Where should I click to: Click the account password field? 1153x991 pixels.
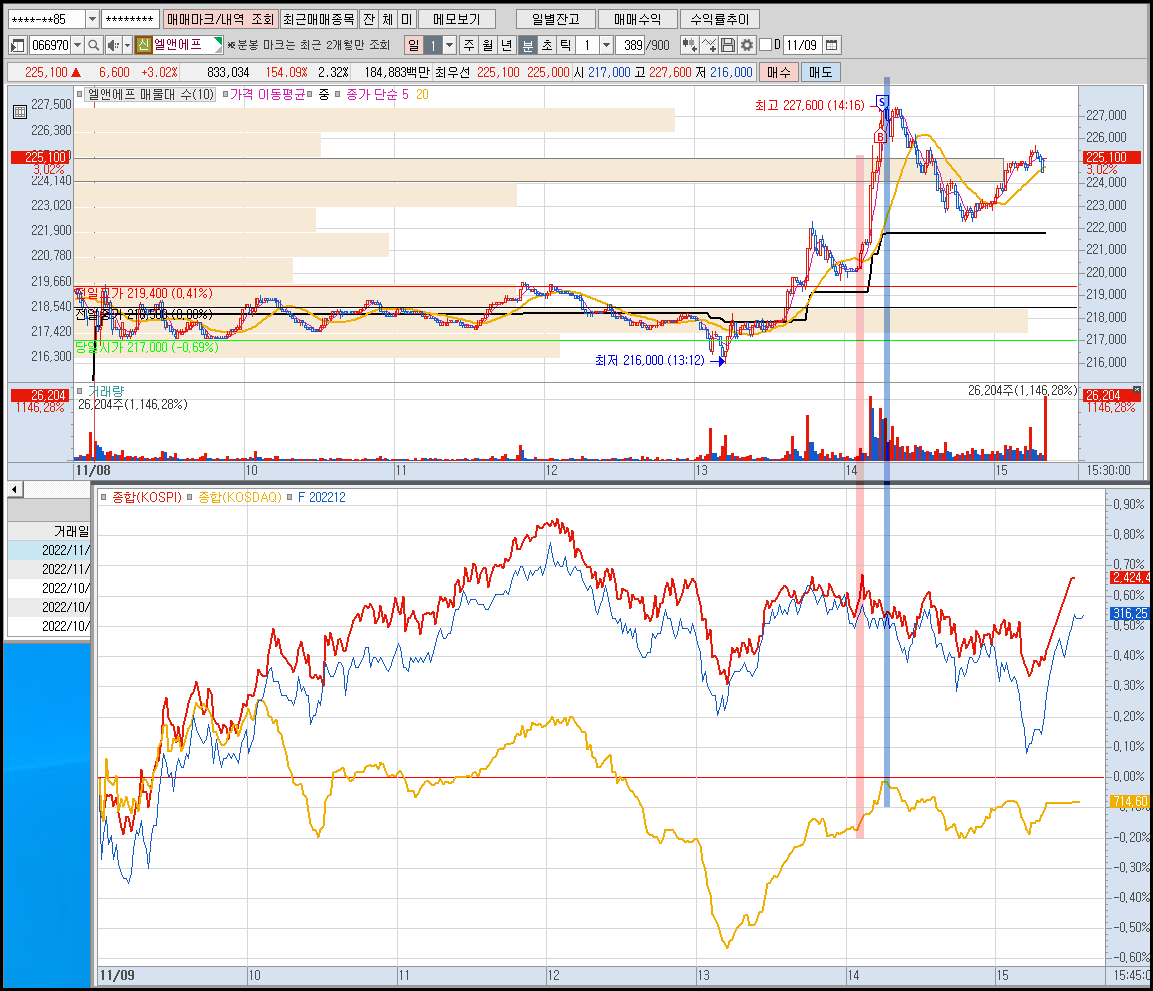pos(130,19)
